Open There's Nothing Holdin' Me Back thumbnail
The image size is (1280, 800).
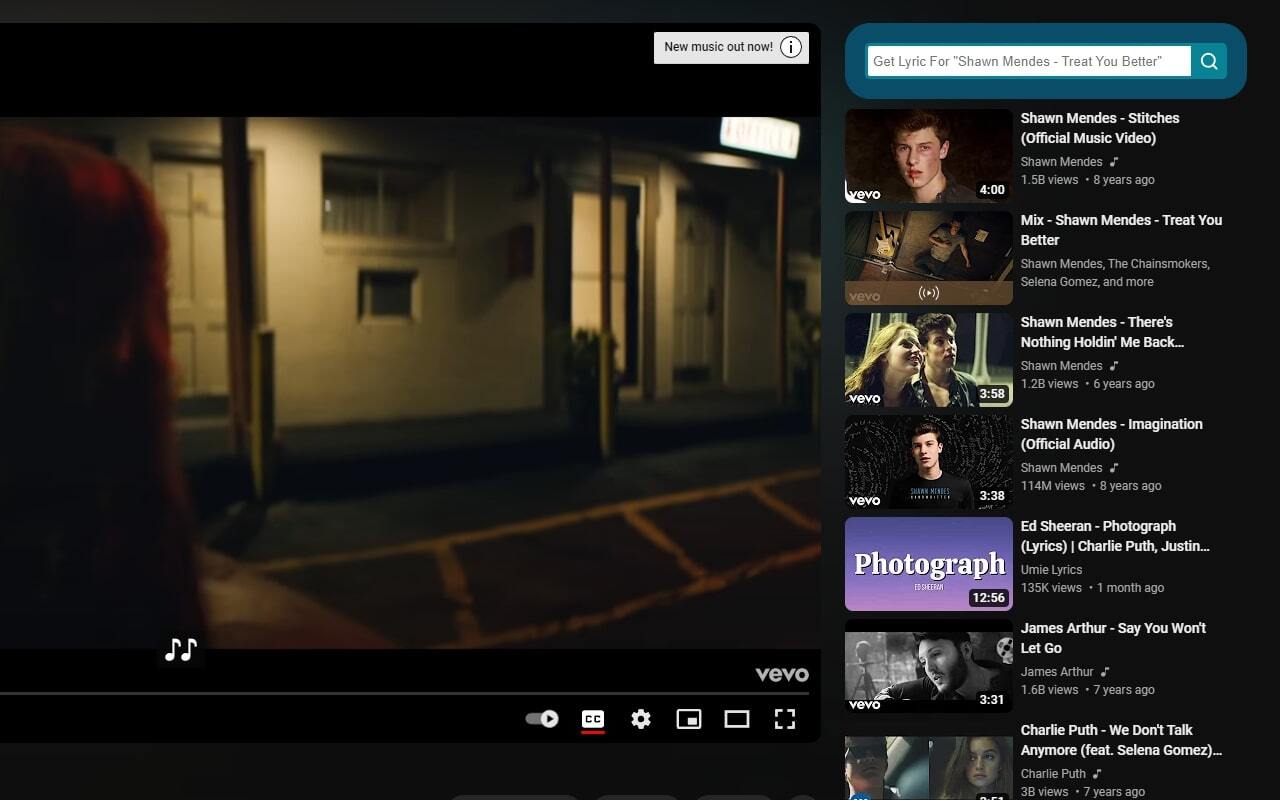pos(929,360)
